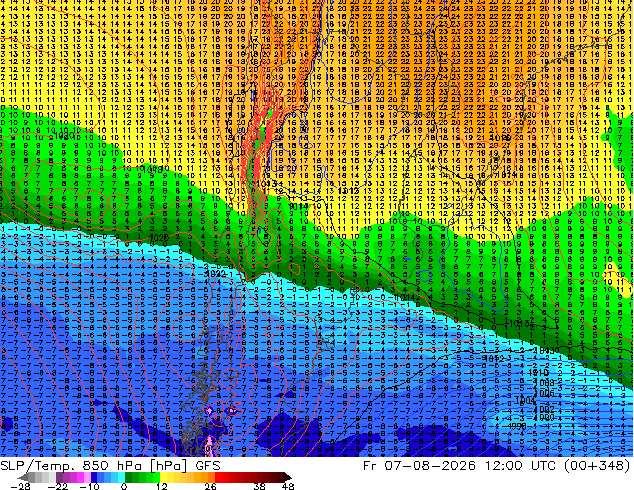Pick the bright red swatch right of the 26 mark
634x490 pixels.
(x=218, y=477)
